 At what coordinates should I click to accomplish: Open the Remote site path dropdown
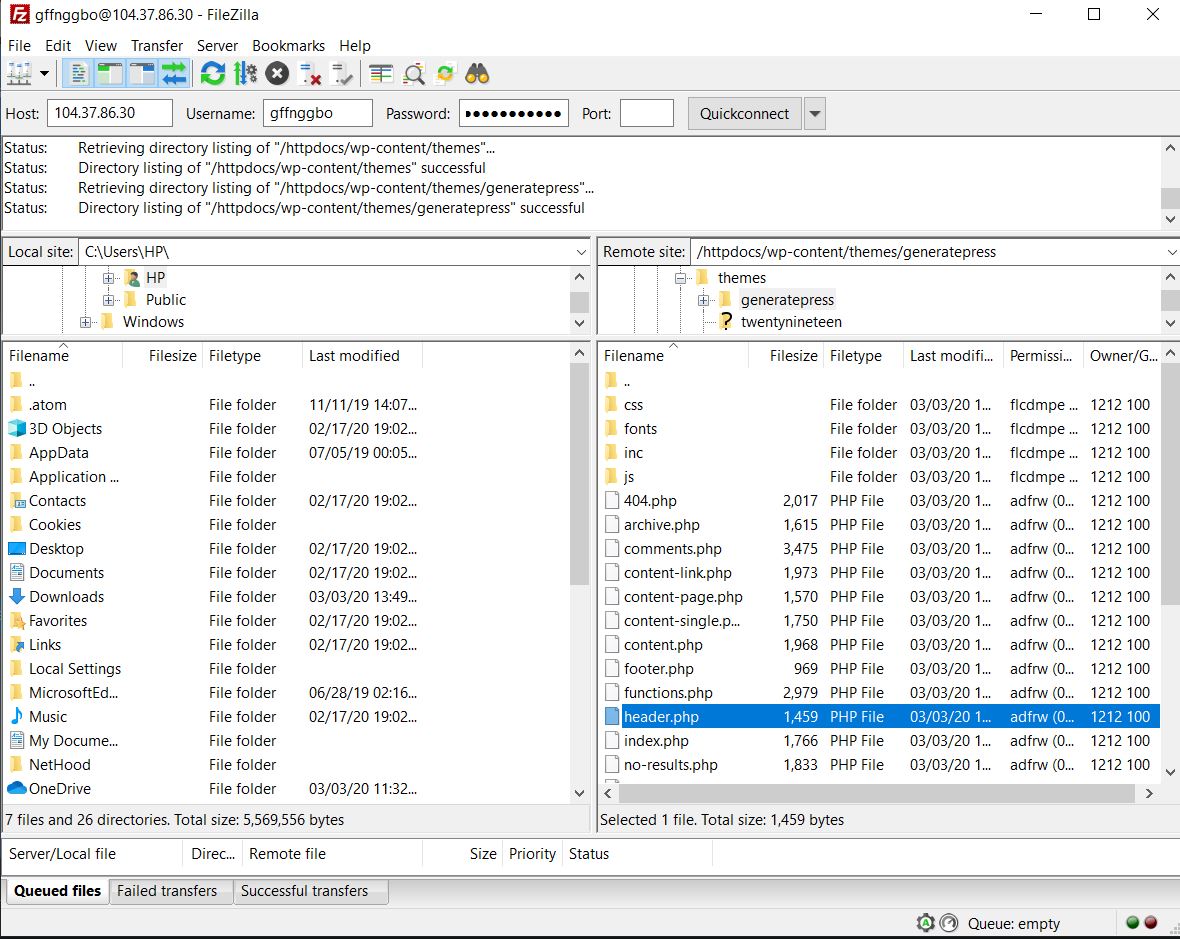pyautogui.click(x=1172, y=252)
